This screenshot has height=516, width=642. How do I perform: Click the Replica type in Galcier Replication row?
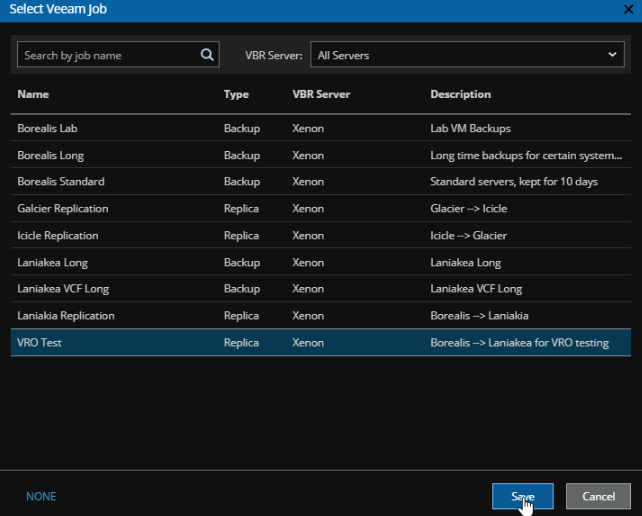coord(241,209)
